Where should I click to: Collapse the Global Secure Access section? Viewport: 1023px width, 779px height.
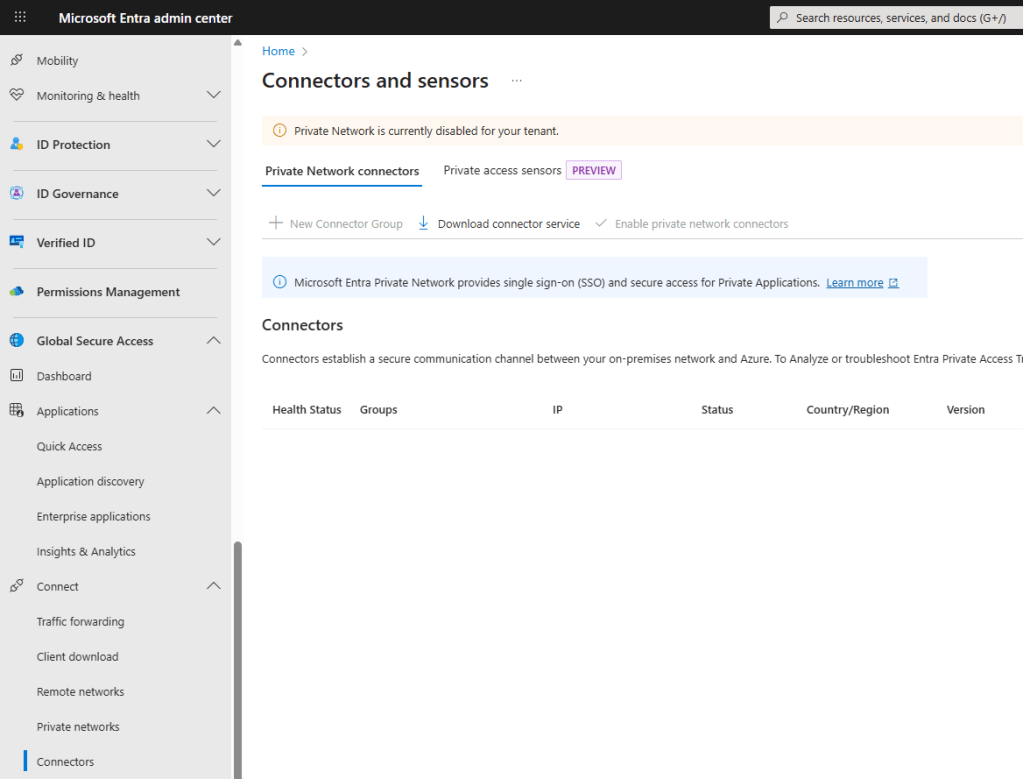click(x=213, y=341)
